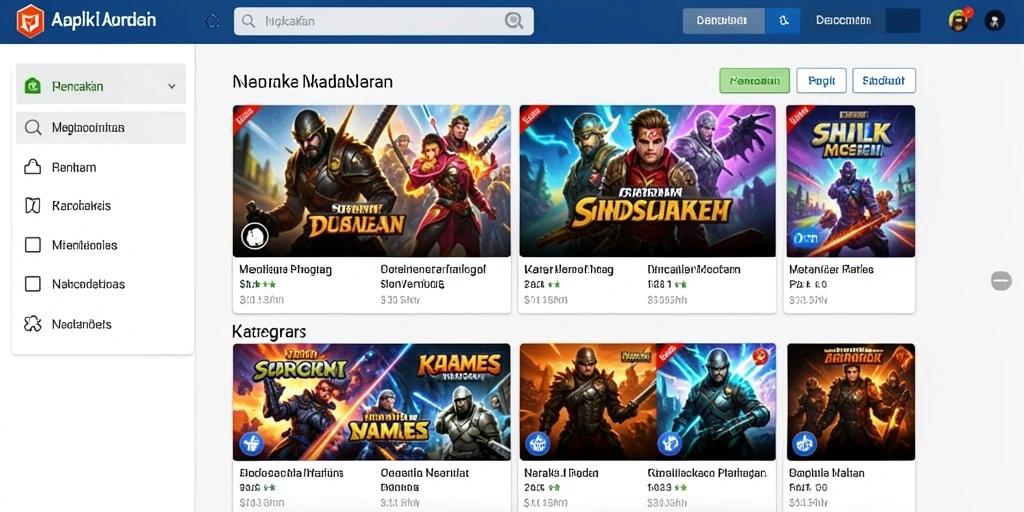The width and height of the screenshot is (1024, 512).
Task: Click the blue header button with symbol
Action: (785, 21)
